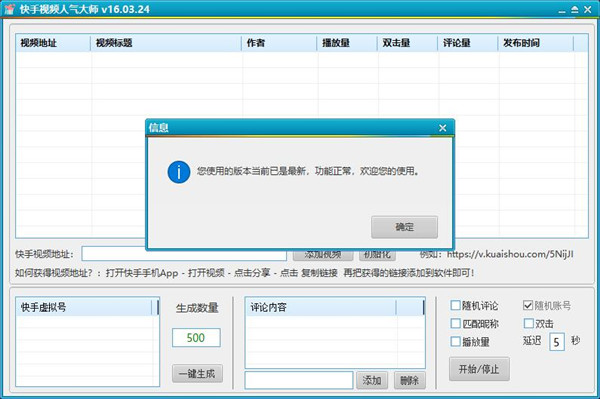Minimize the main window
Image resolution: width=600 pixels, height=399 pixels.
click(x=562, y=10)
